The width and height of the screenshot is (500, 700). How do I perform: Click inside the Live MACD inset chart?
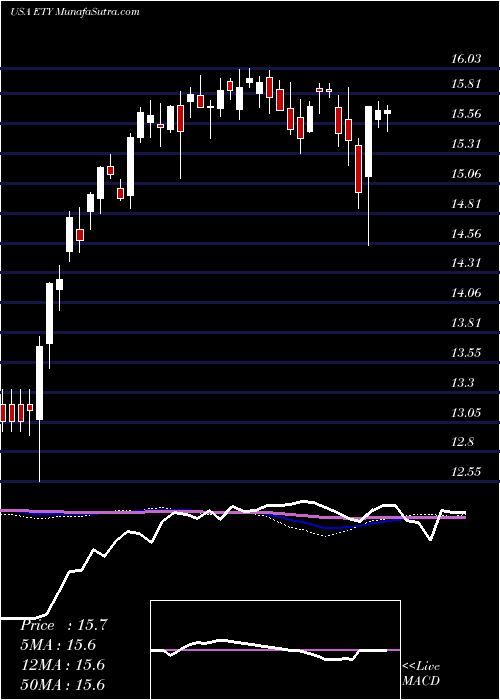point(275,650)
